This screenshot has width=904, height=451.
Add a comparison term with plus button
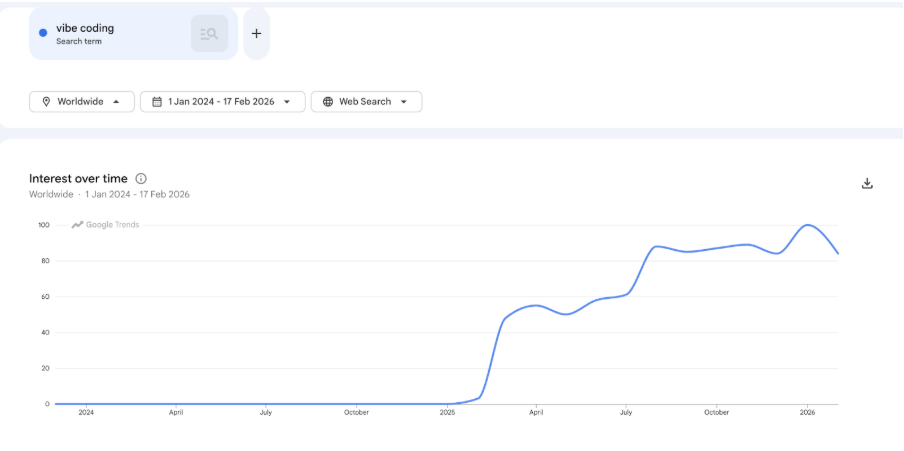[x=256, y=33]
